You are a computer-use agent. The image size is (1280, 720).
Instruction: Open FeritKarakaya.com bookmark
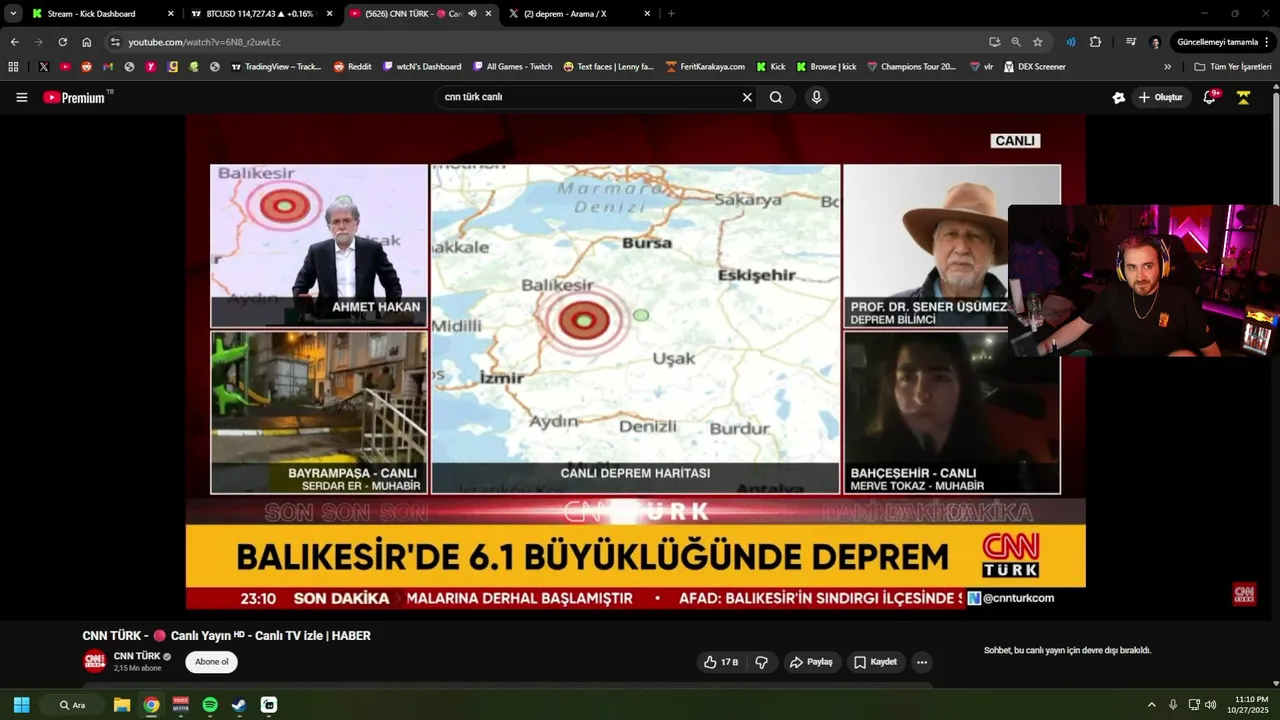pyautogui.click(x=705, y=67)
